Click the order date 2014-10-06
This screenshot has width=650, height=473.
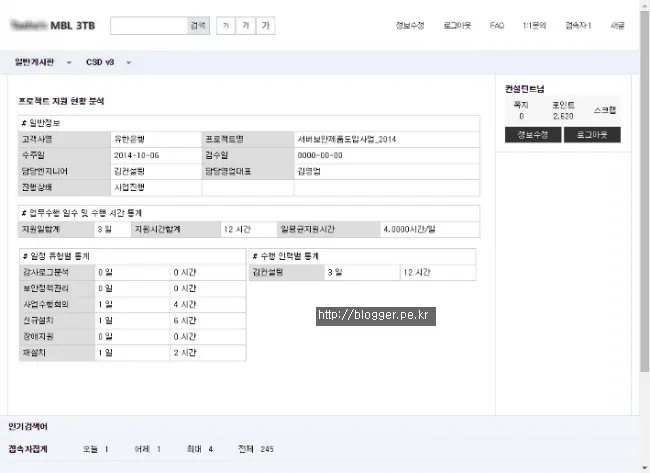tap(136, 155)
